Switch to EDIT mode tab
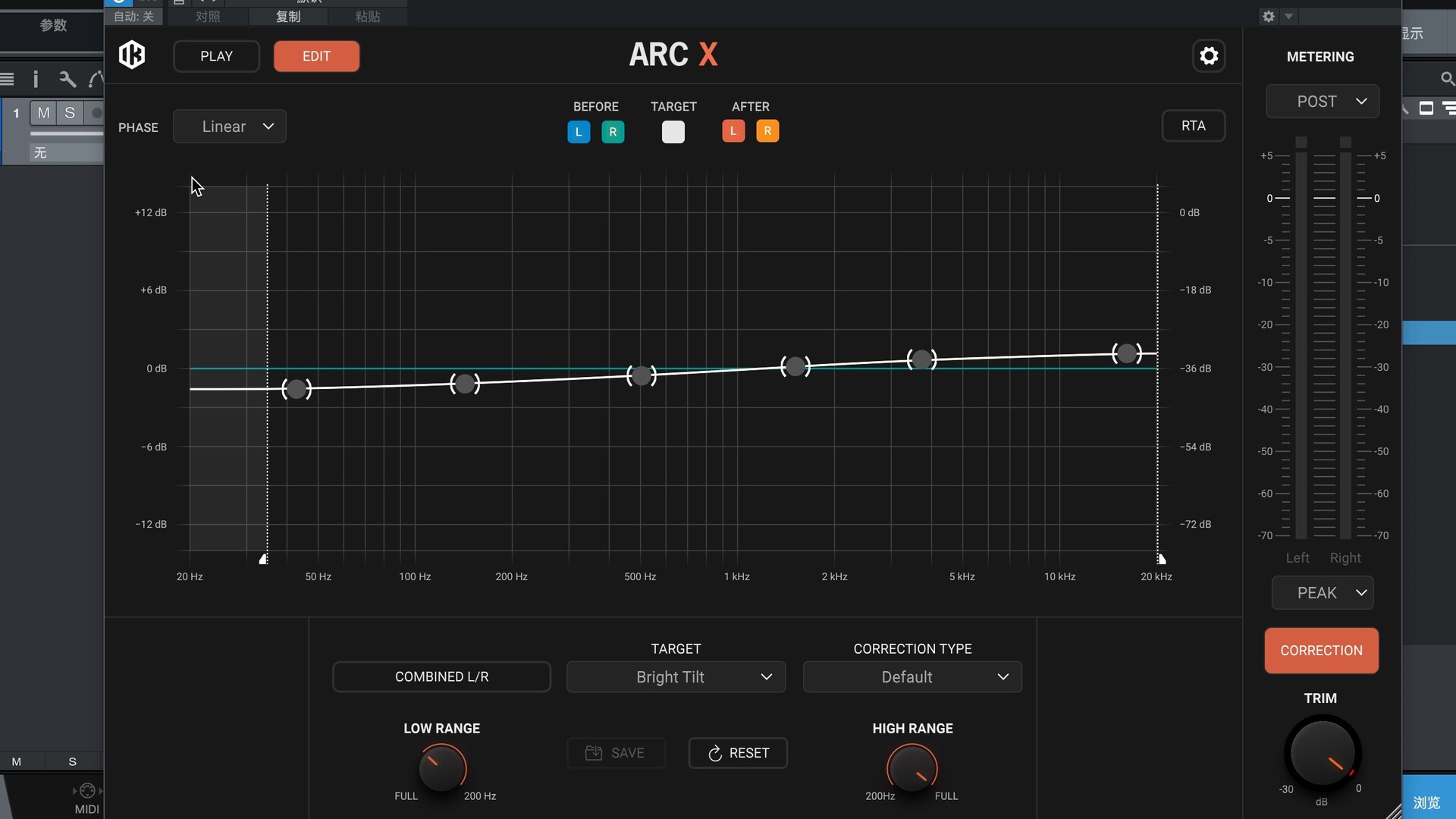The width and height of the screenshot is (1456, 819). (316, 56)
